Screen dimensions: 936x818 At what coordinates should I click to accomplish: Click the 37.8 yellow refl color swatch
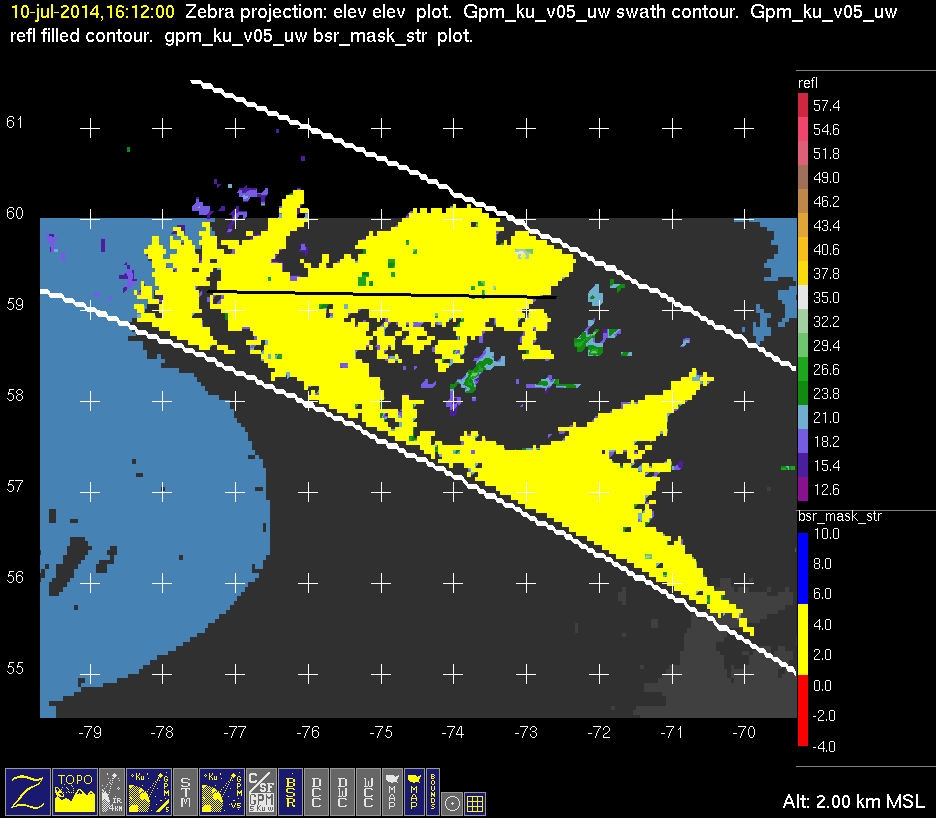[802, 274]
